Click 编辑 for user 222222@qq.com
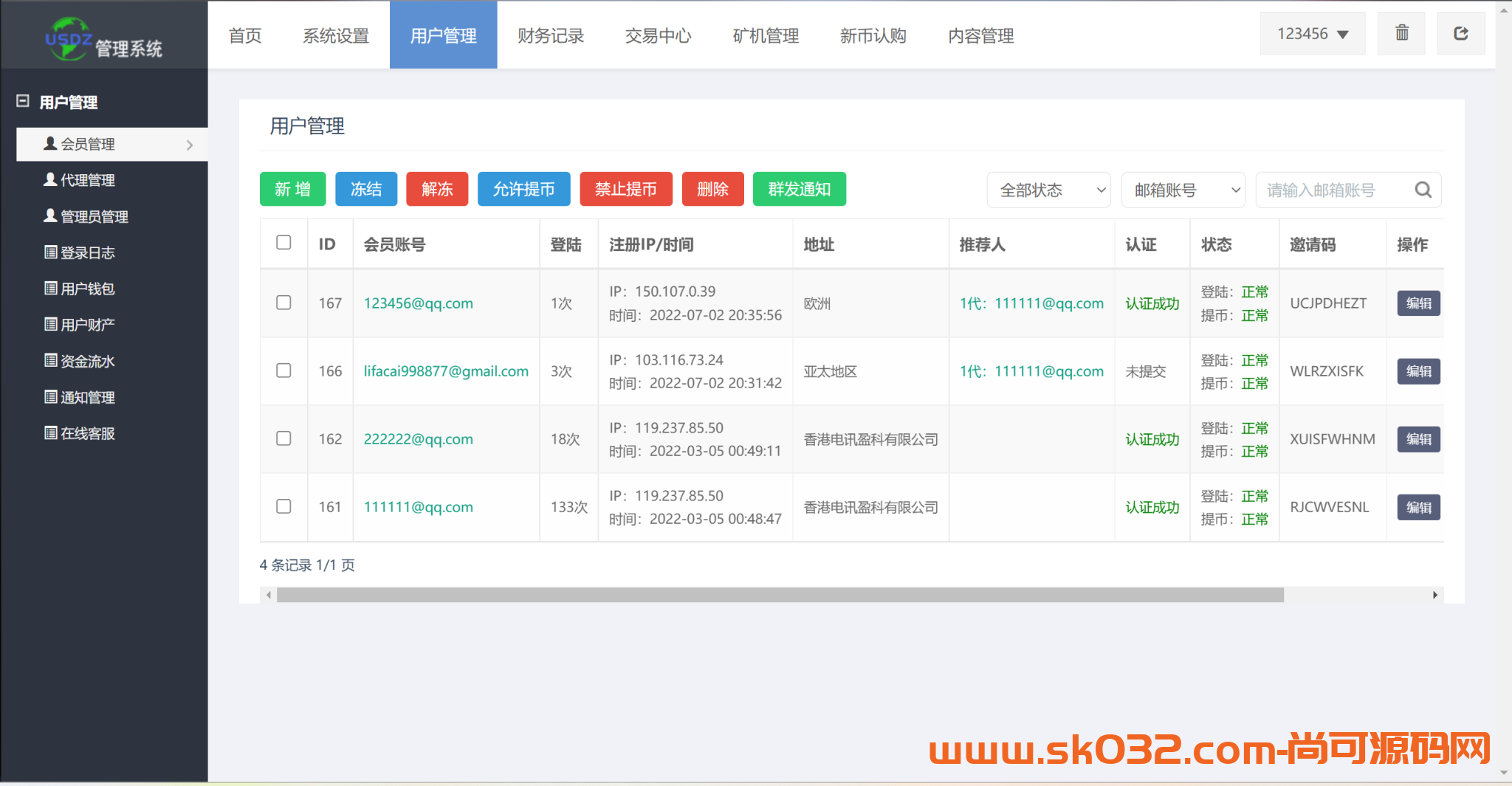The height and width of the screenshot is (786, 1512). 1418,439
